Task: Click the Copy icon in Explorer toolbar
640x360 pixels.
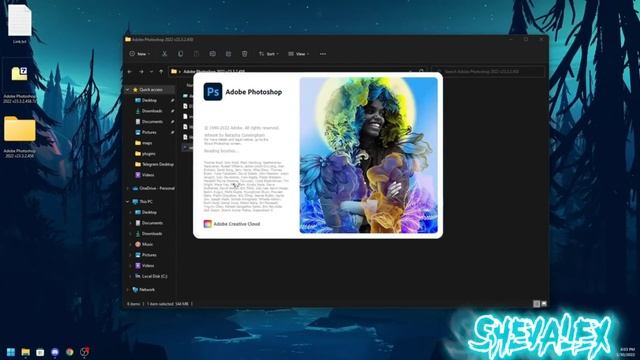Action: point(180,54)
